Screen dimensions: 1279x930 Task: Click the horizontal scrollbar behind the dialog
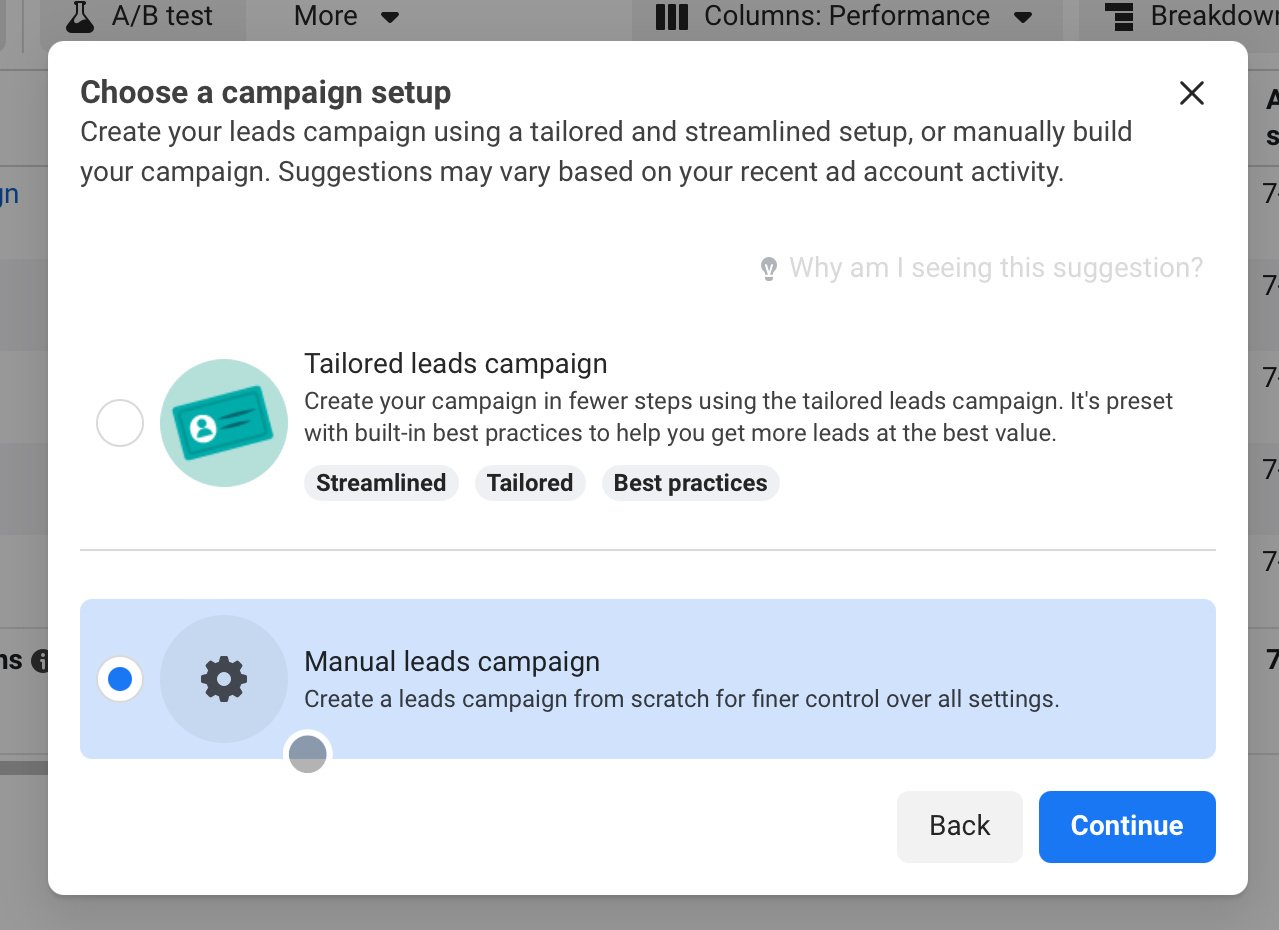pyautogui.click(x=24, y=768)
